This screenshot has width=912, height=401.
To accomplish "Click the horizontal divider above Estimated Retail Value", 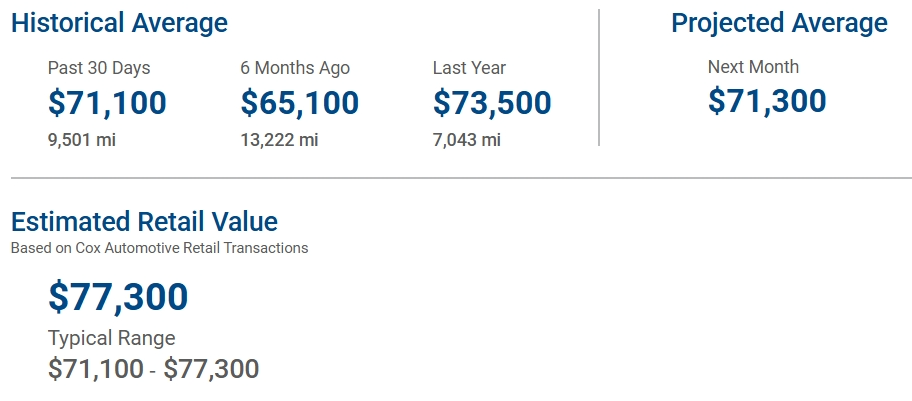I will coord(460,179).
